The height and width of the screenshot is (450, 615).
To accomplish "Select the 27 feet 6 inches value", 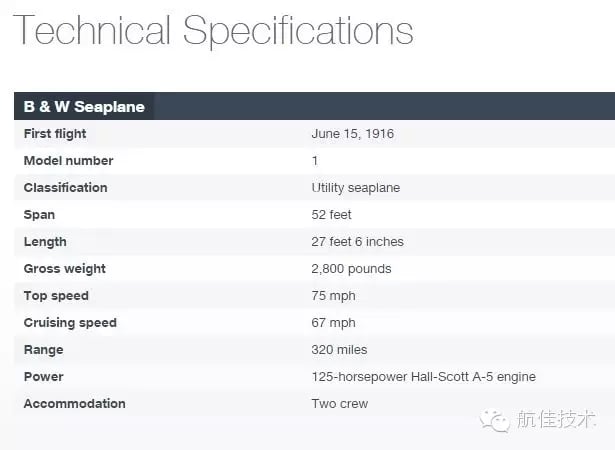I will point(358,242).
